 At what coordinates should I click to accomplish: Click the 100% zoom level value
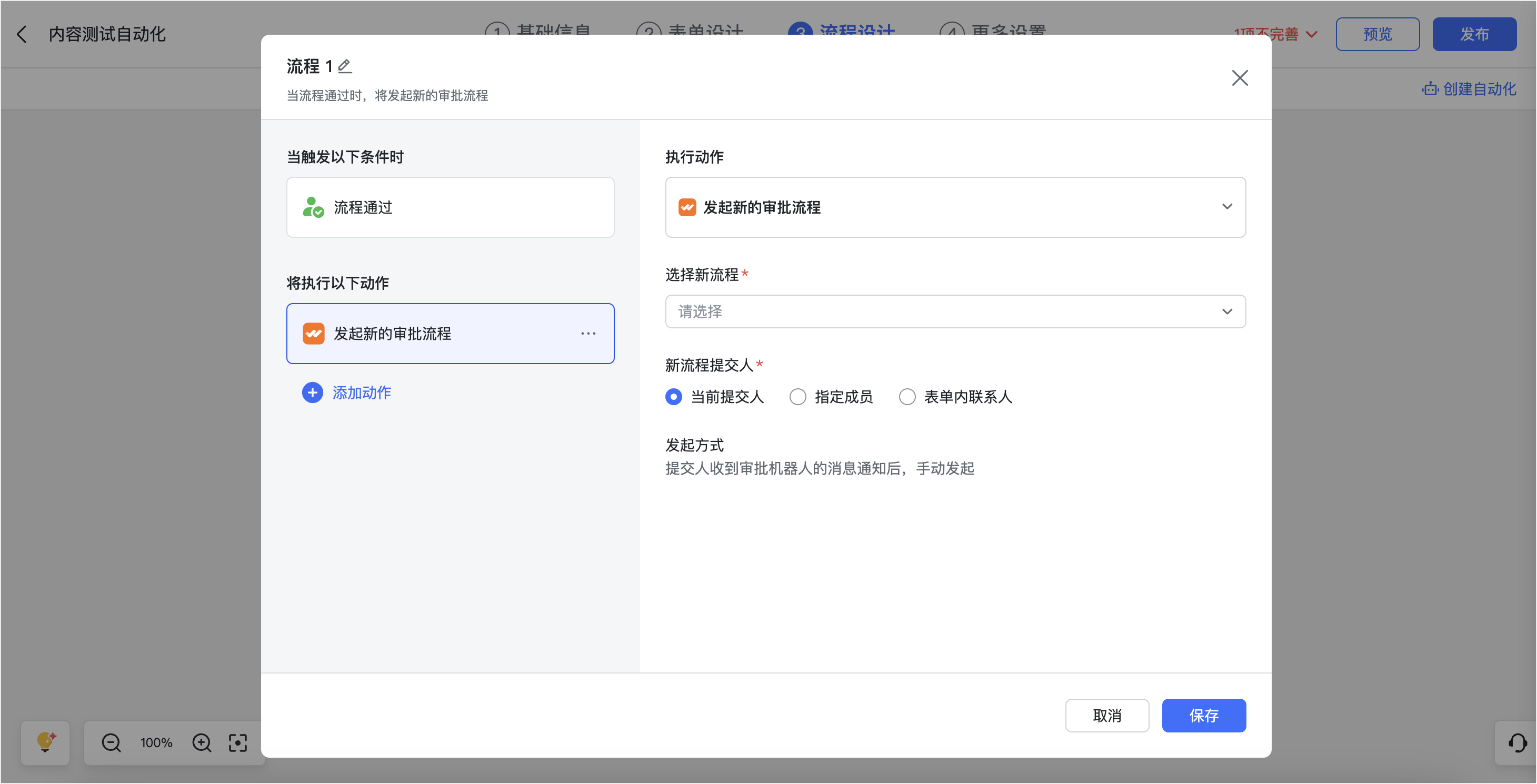[156, 742]
